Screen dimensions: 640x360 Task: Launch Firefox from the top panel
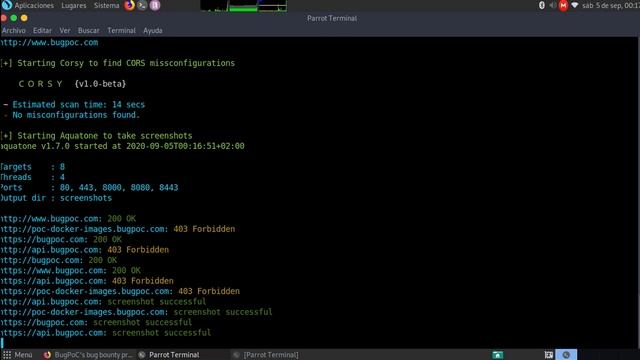click(x=129, y=5)
